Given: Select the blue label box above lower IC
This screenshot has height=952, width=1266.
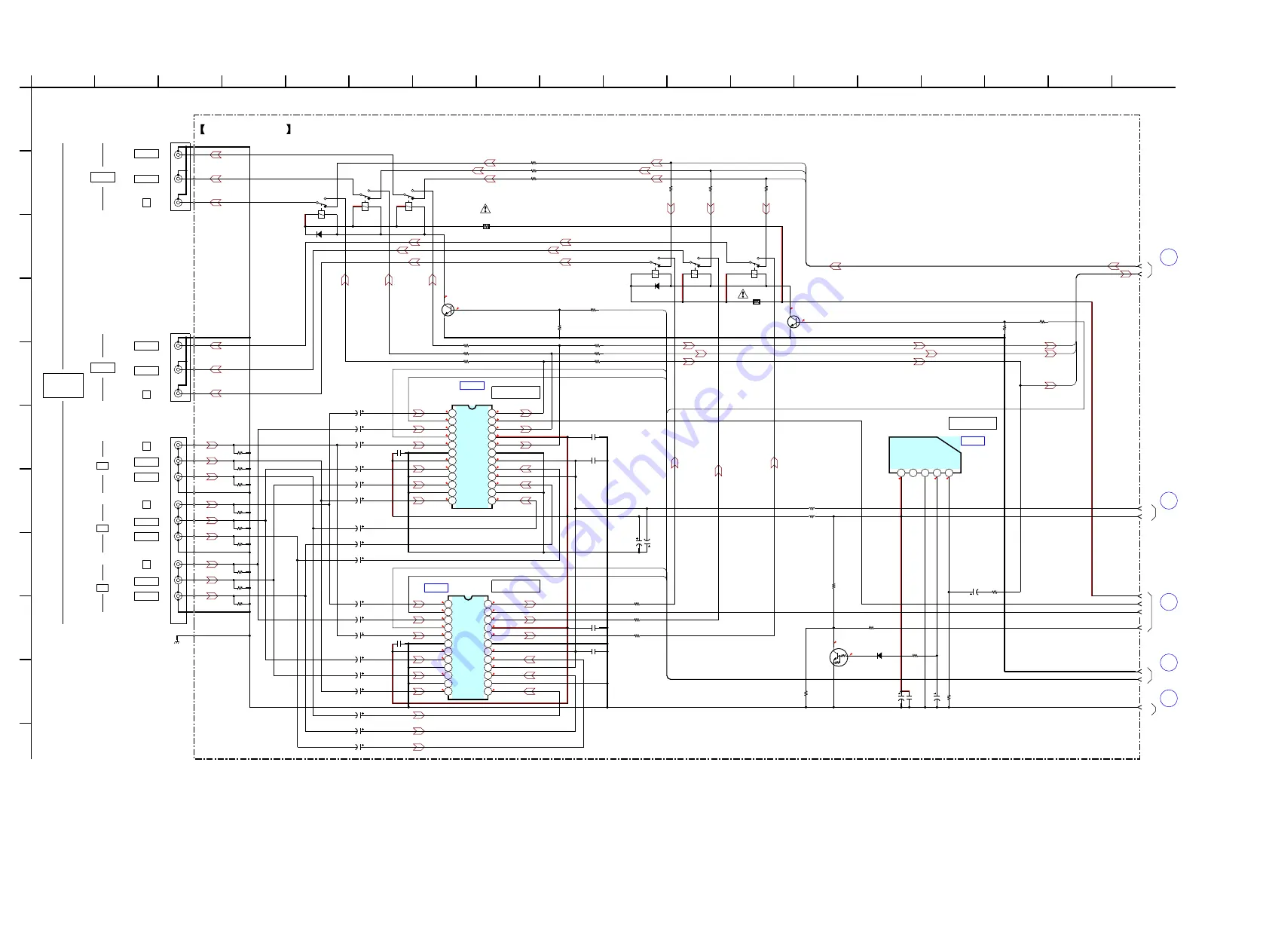Looking at the screenshot, I should tap(436, 588).
